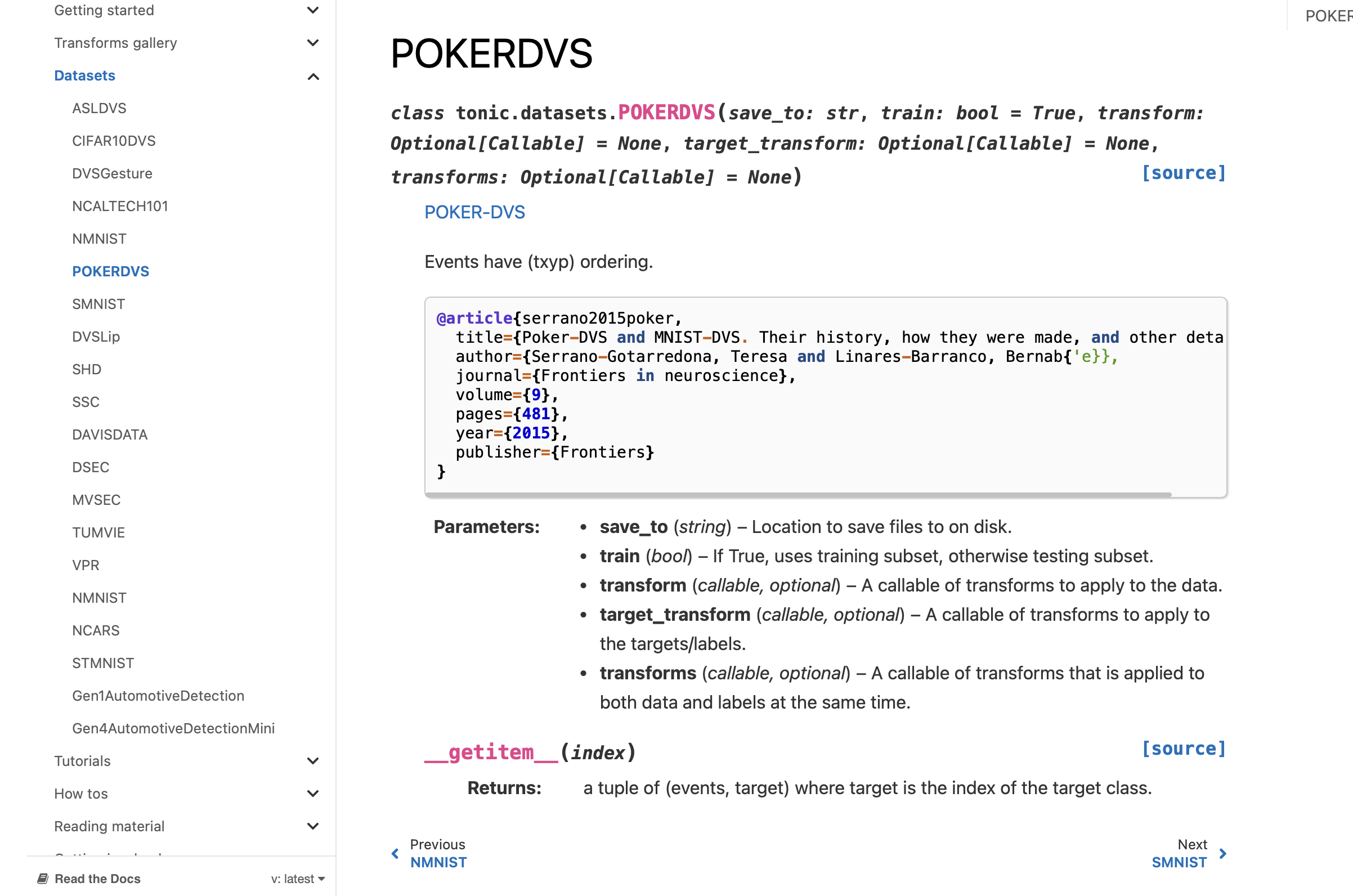Go to the NCARS dataset page
1353x896 pixels.
[x=96, y=630]
